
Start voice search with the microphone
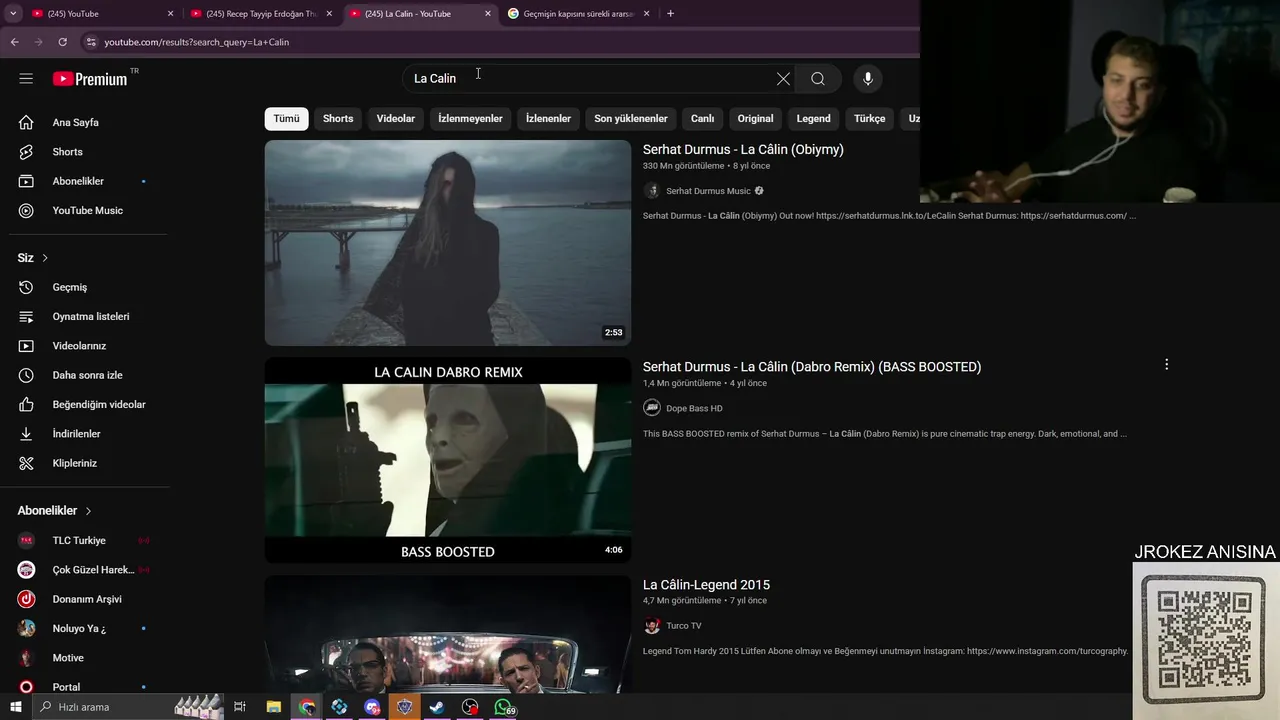[867, 79]
